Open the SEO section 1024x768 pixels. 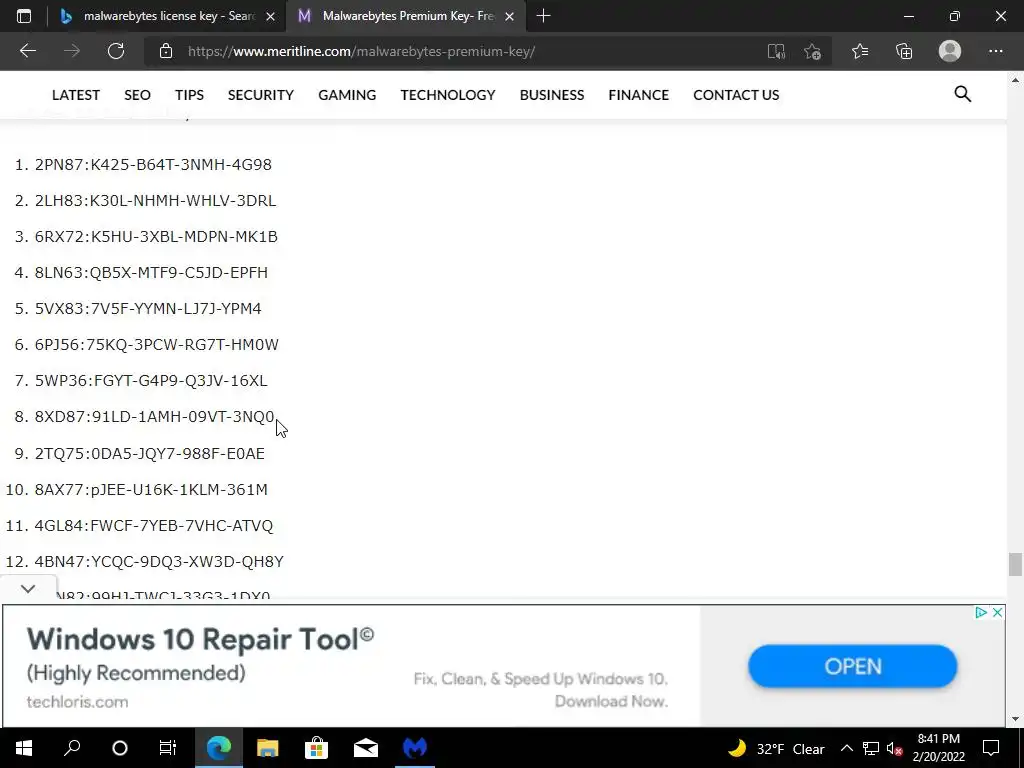point(137,95)
